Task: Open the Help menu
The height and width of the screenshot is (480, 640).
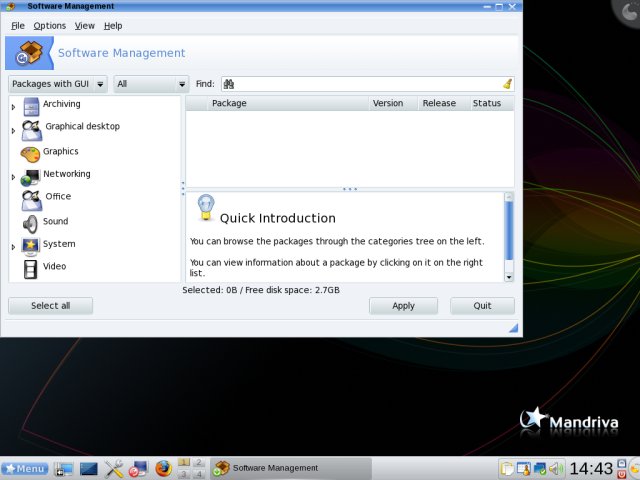Action: tap(113, 26)
